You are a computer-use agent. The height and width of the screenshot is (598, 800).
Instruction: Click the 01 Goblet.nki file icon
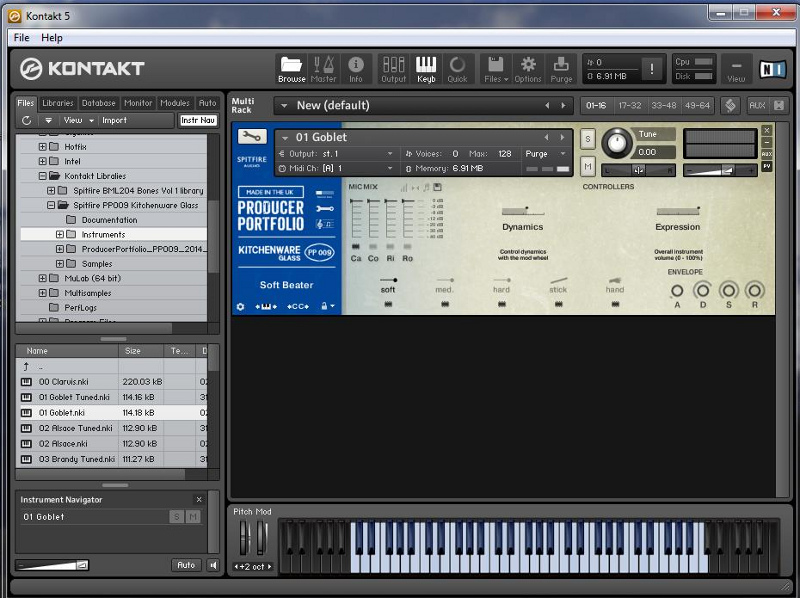26,413
